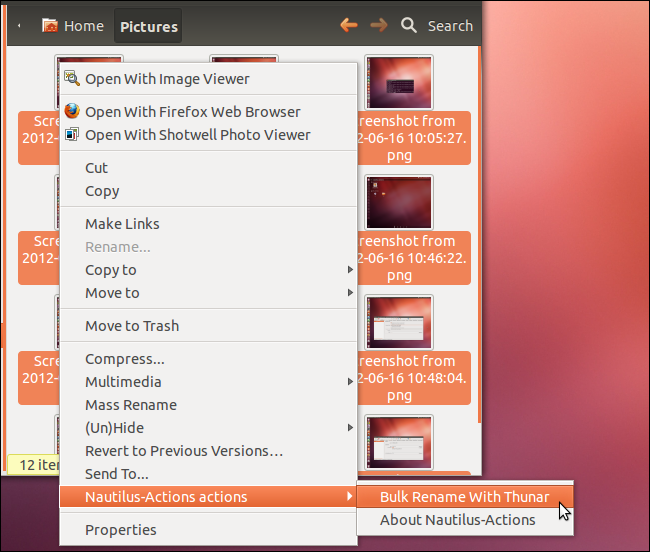Click file name ending 10:48:04.png
This screenshot has height=552, width=650.
pos(414,378)
